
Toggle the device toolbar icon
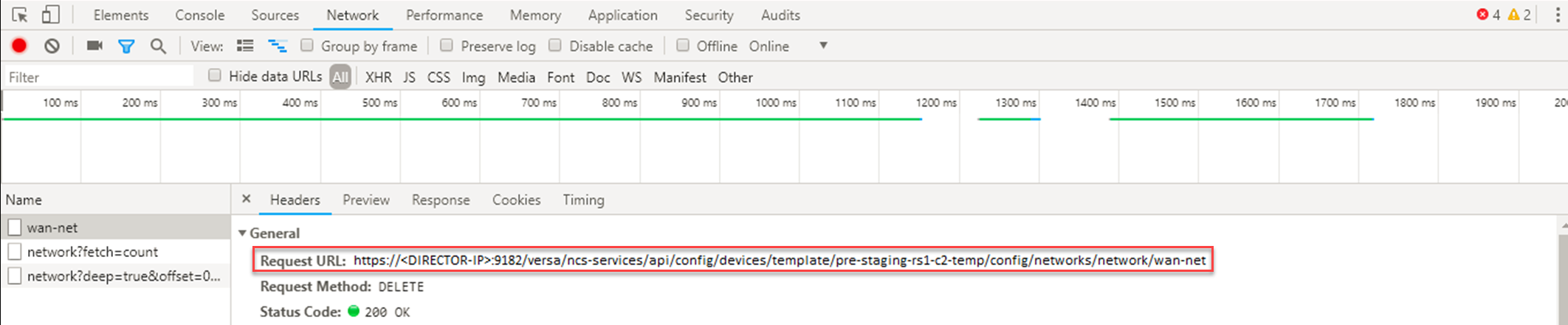coord(50,15)
